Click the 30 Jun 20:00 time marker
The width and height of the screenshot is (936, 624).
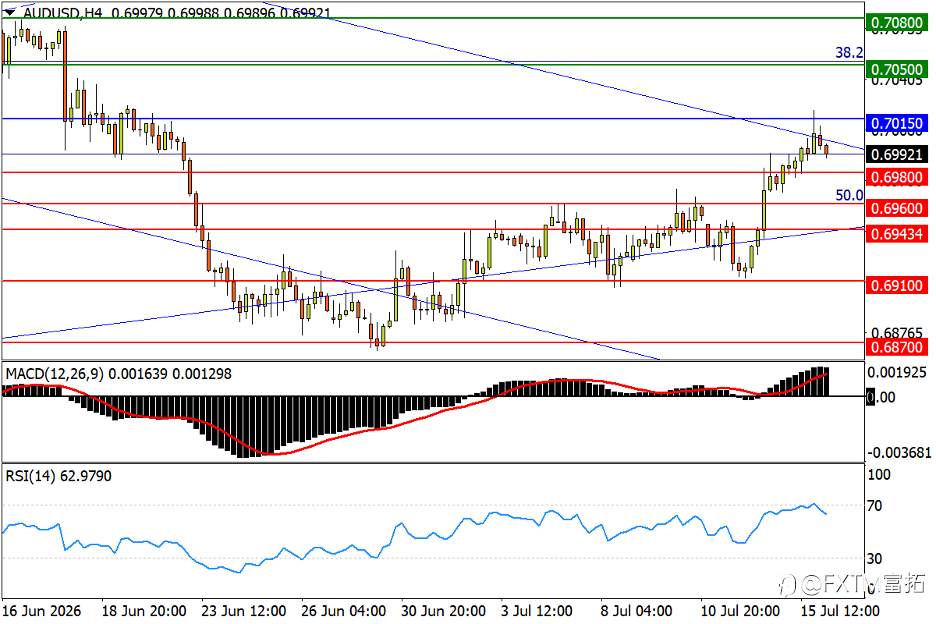[x=443, y=611]
